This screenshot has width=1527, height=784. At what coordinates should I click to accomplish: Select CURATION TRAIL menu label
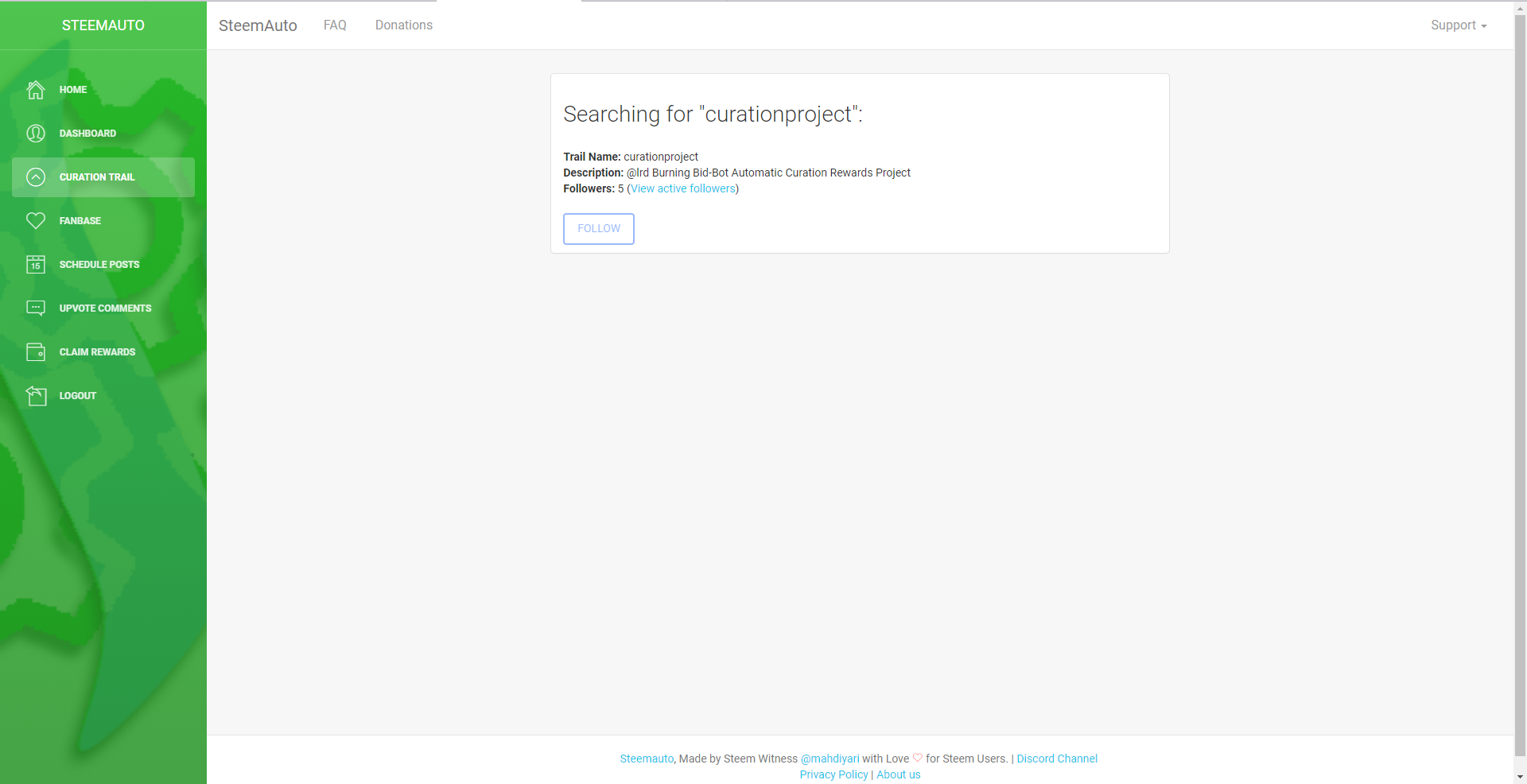coord(97,177)
